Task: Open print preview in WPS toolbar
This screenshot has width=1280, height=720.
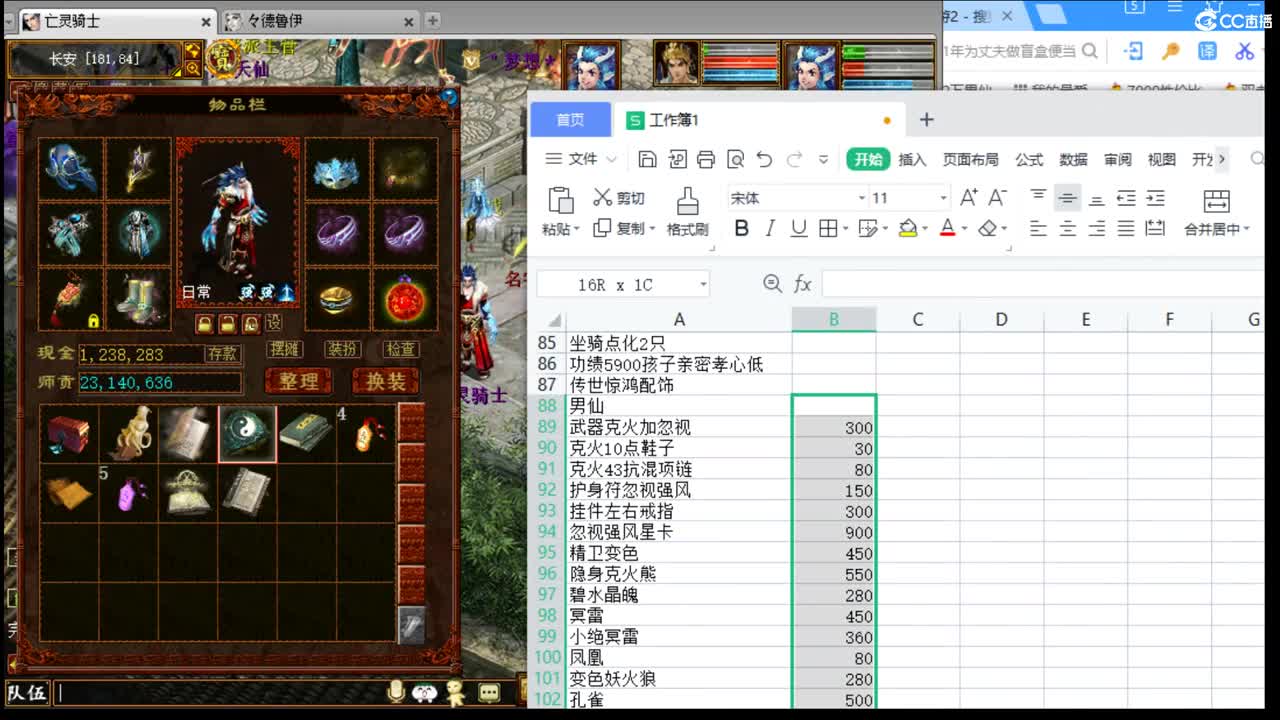Action: coord(735,159)
